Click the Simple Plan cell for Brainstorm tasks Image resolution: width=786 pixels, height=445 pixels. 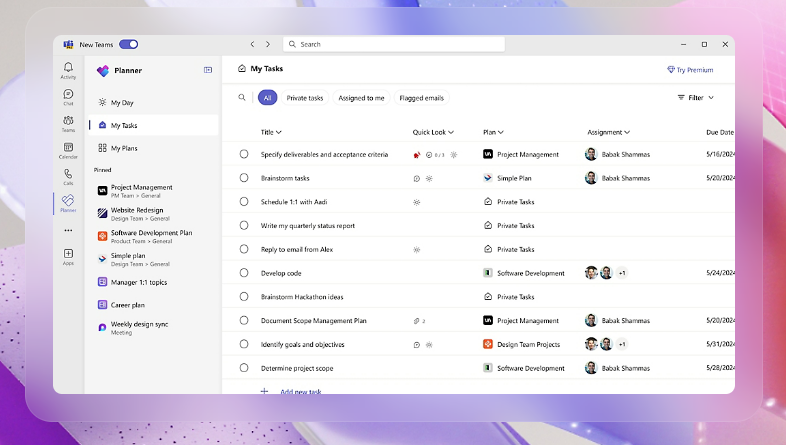(507, 178)
